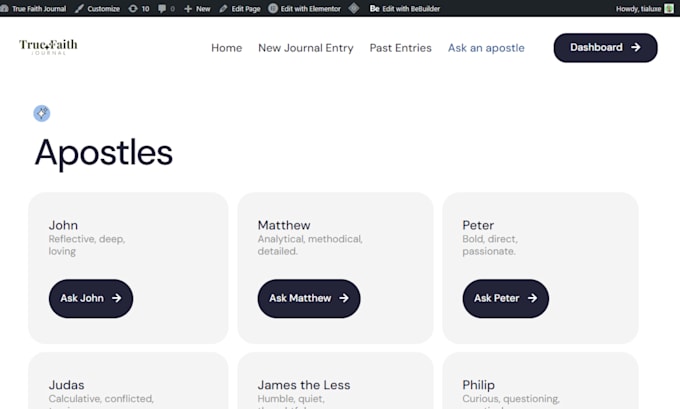The height and width of the screenshot is (409, 680).
Task: Click the Peter card title
Action: (x=478, y=225)
